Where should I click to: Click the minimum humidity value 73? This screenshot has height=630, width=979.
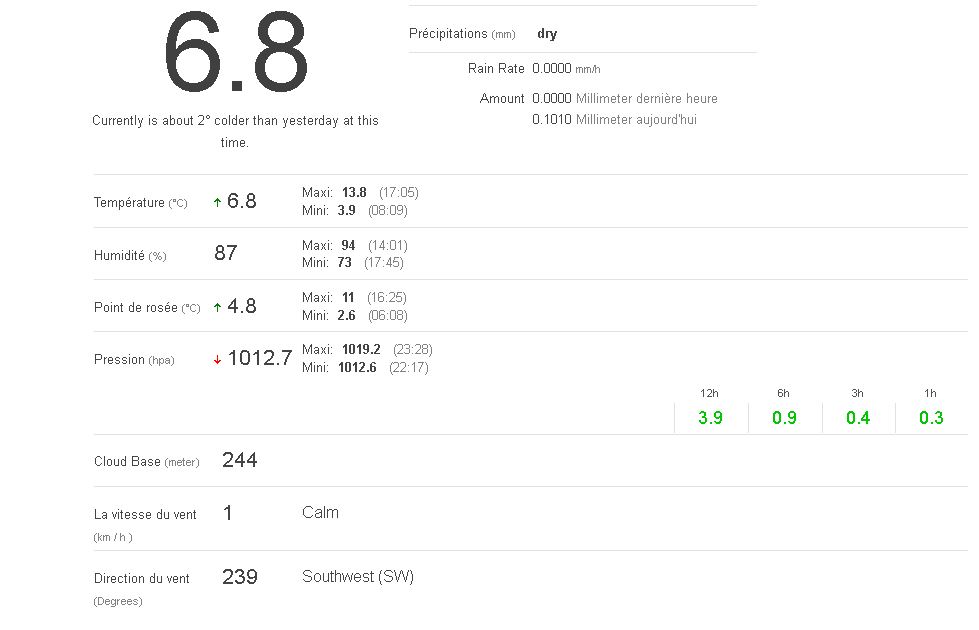344,262
